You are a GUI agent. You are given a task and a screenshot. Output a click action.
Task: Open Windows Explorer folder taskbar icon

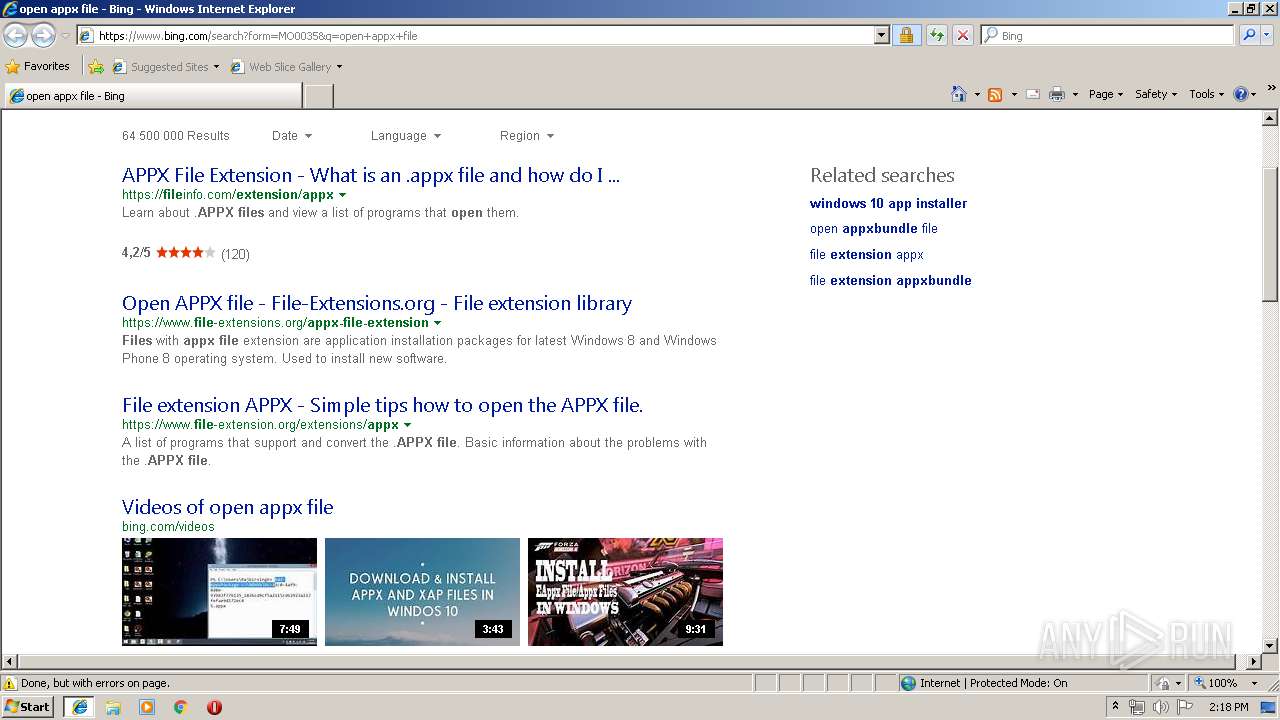tap(113, 707)
